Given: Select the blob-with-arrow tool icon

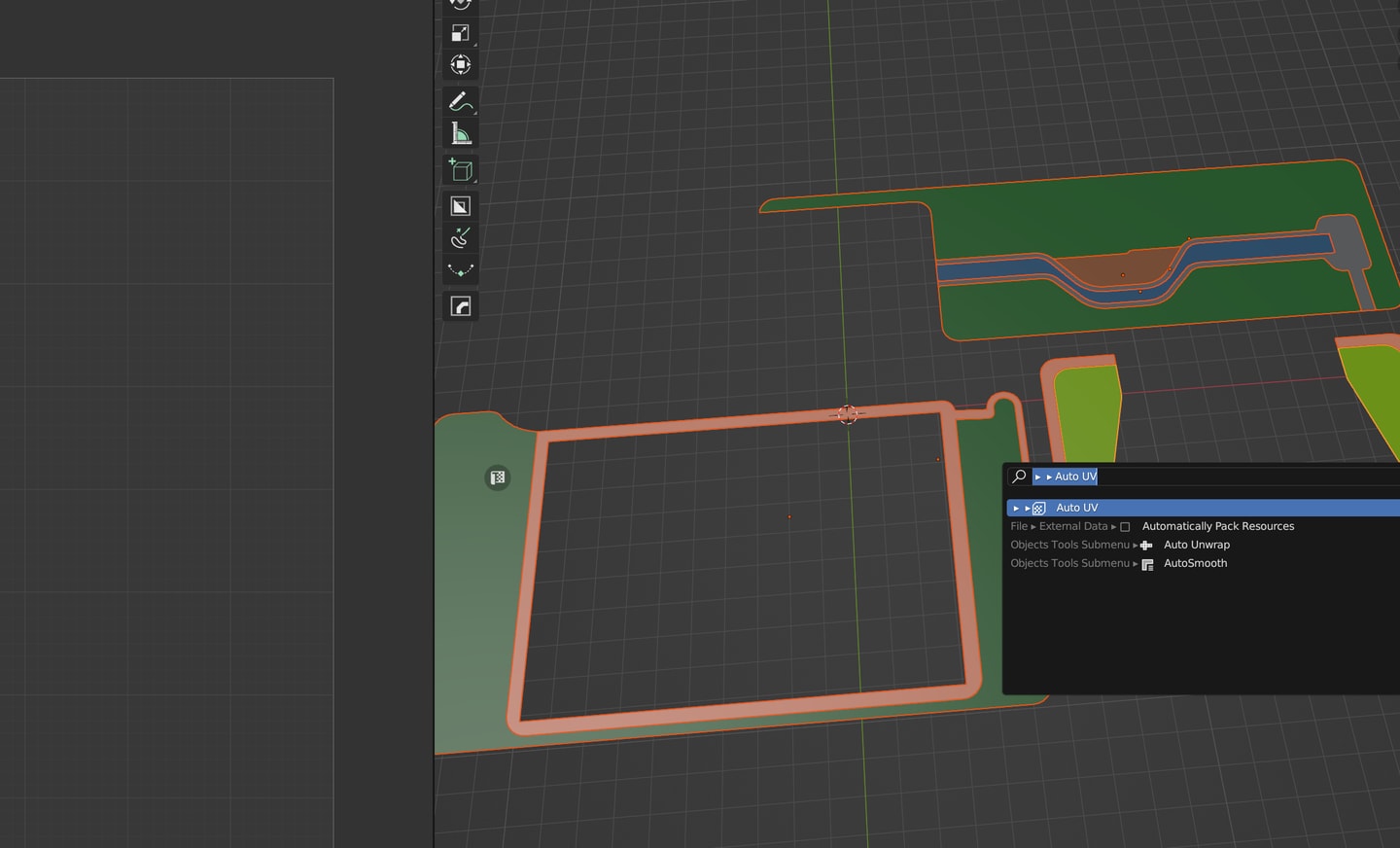Looking at the screenshot, I should (461, 238).
